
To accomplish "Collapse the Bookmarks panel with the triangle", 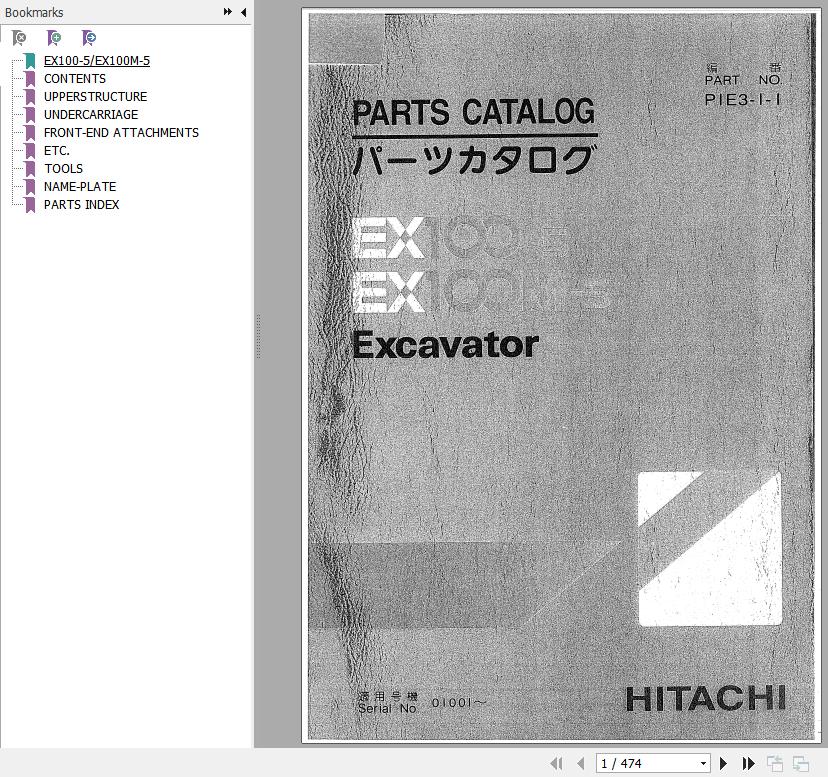I will [x=243, y=12].
